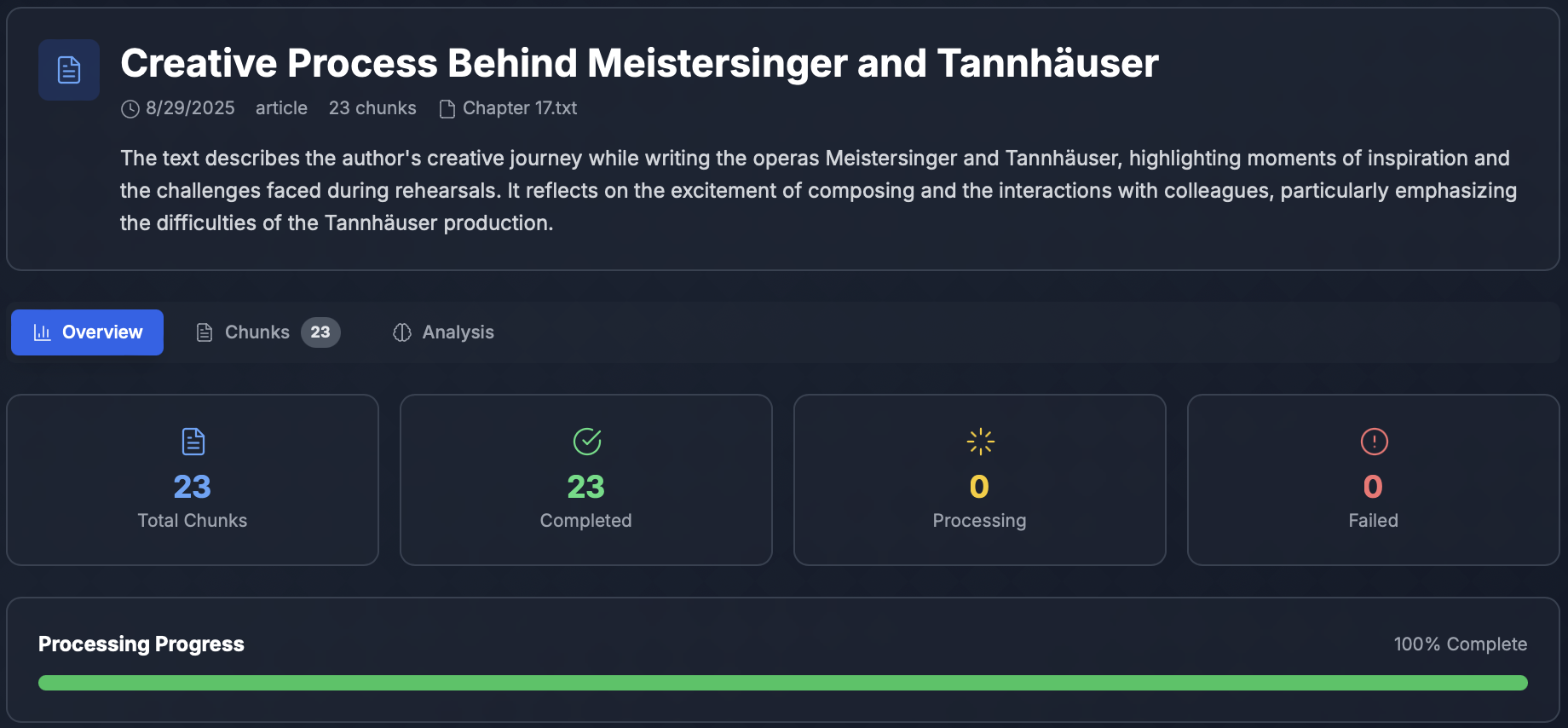The image size is (1568, 728).
Task: Click the red alert icon above Failed
Action: pyautogui.click(x=1375, y=442)
